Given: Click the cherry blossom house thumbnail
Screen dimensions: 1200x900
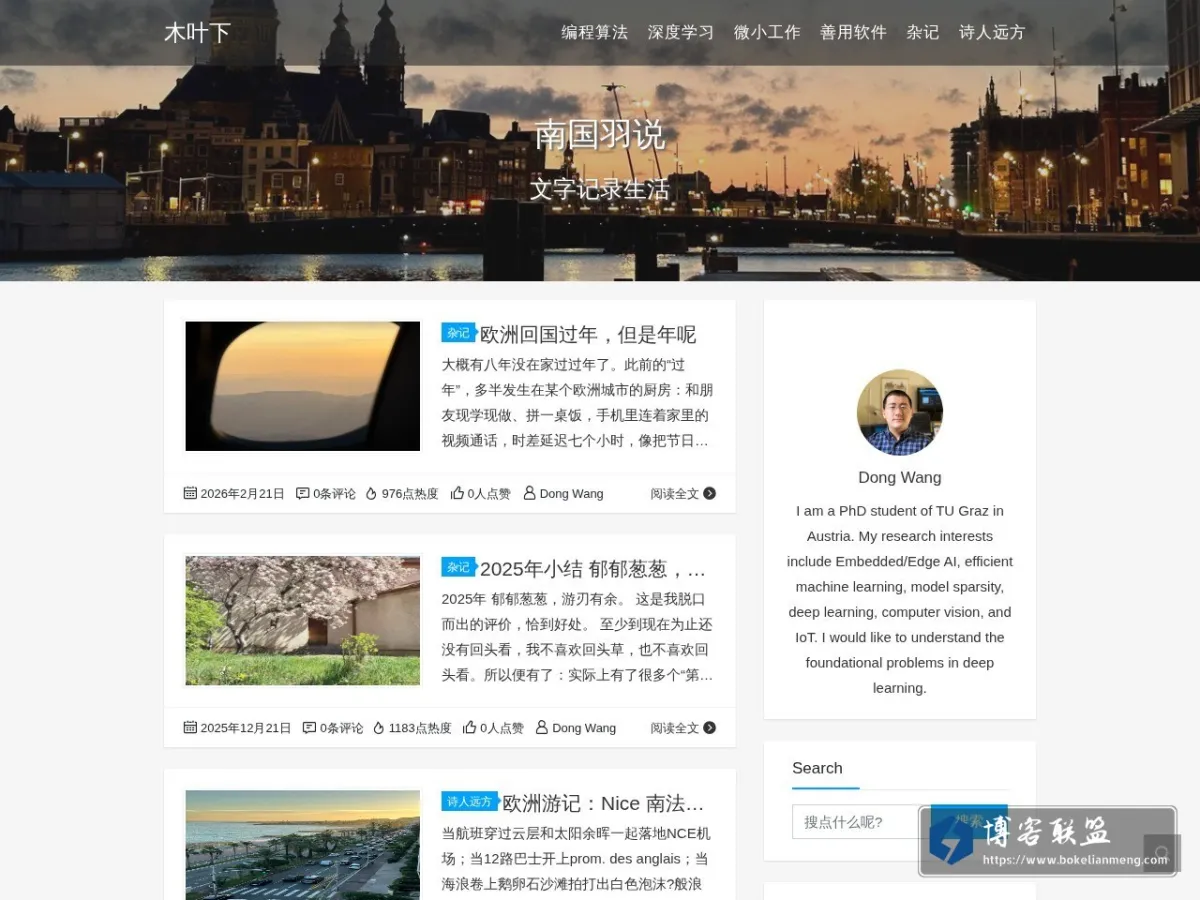Looking at the screenshot, I should (x=303, y=621).
